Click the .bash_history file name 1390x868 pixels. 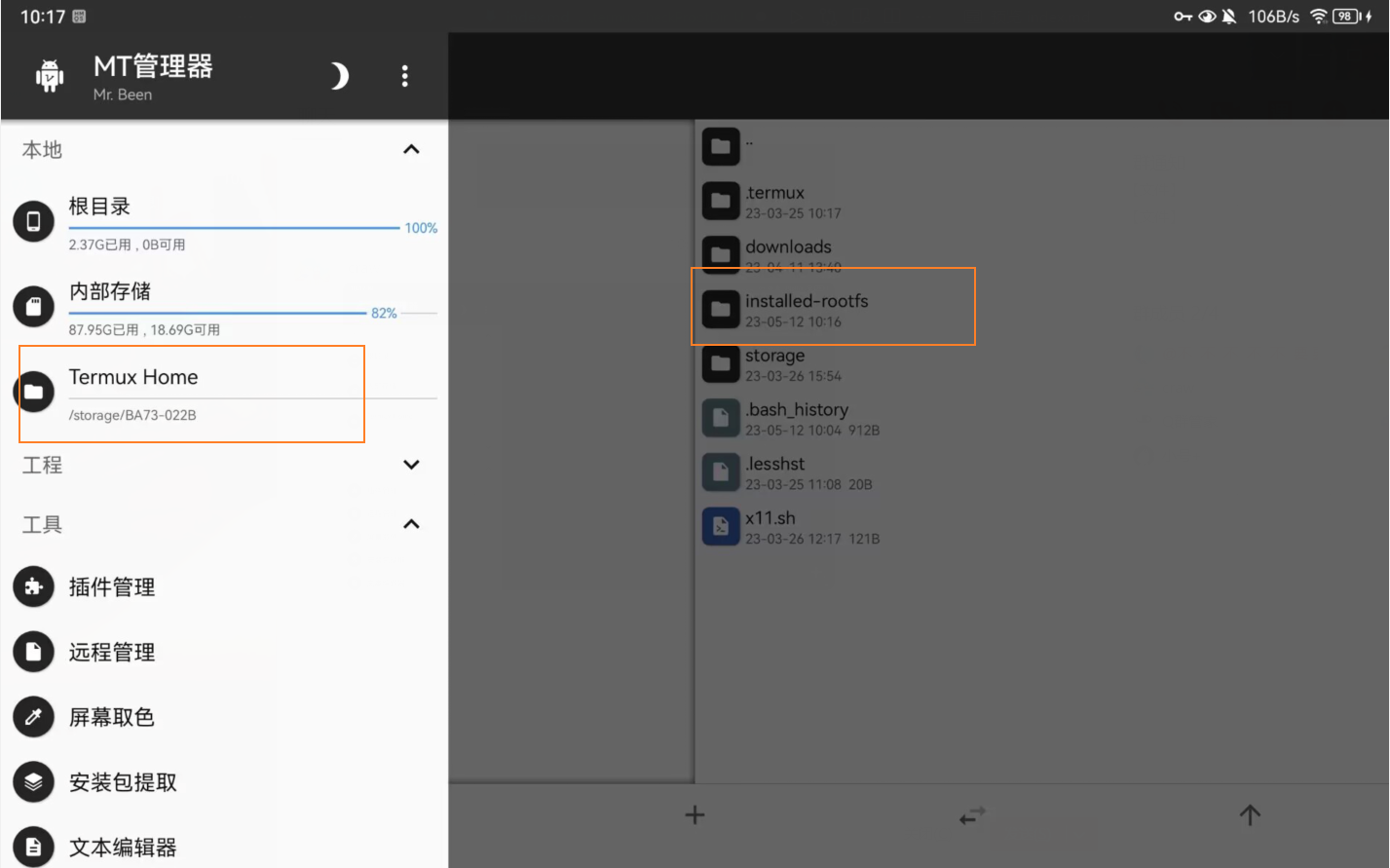point(797,410)
